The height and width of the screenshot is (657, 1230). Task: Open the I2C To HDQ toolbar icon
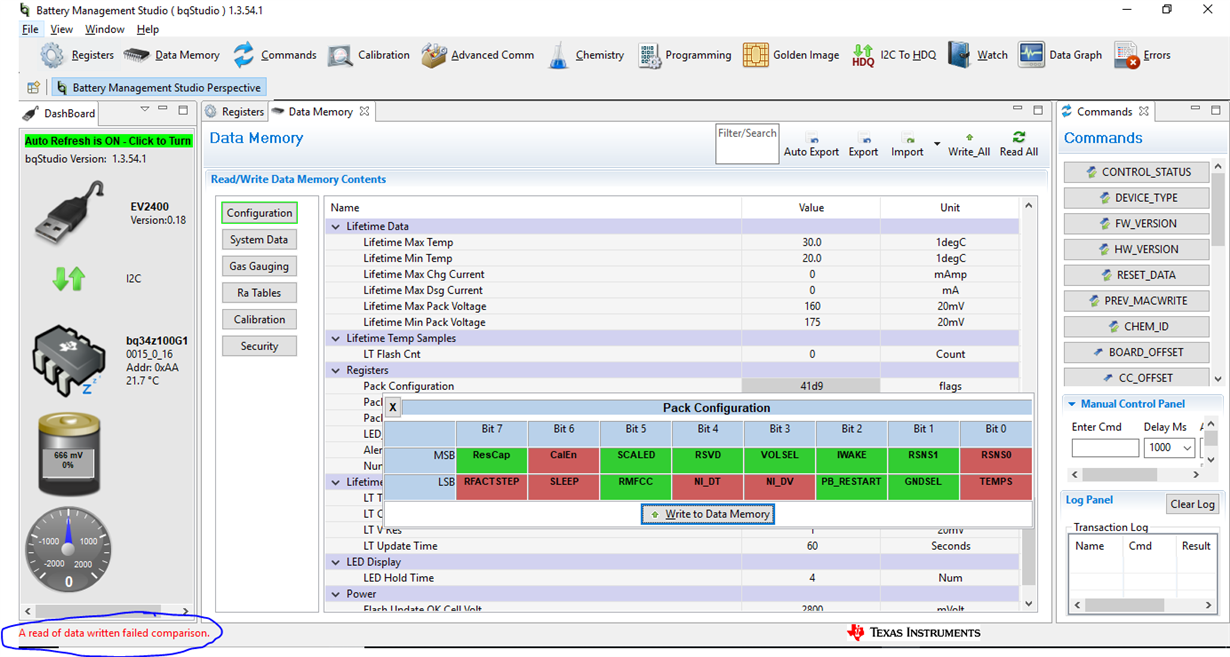(863, 55)
